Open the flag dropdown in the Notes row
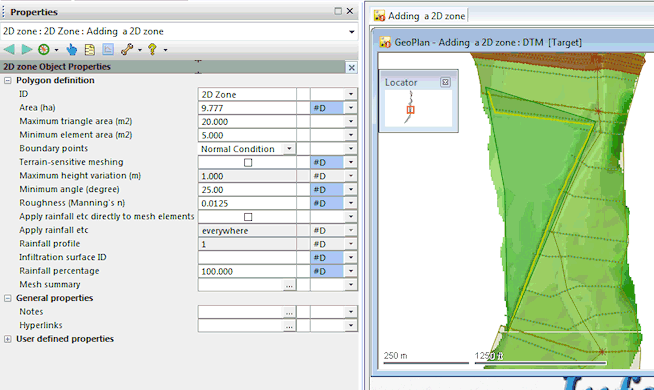 tap(351, 312)
